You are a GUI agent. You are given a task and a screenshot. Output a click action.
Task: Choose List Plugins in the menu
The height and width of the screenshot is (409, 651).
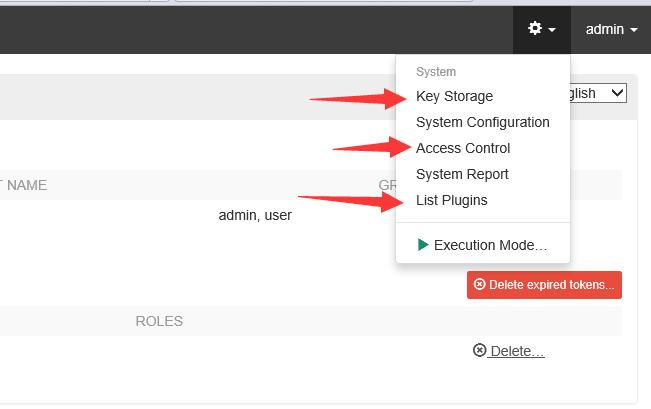click(451, 200)
